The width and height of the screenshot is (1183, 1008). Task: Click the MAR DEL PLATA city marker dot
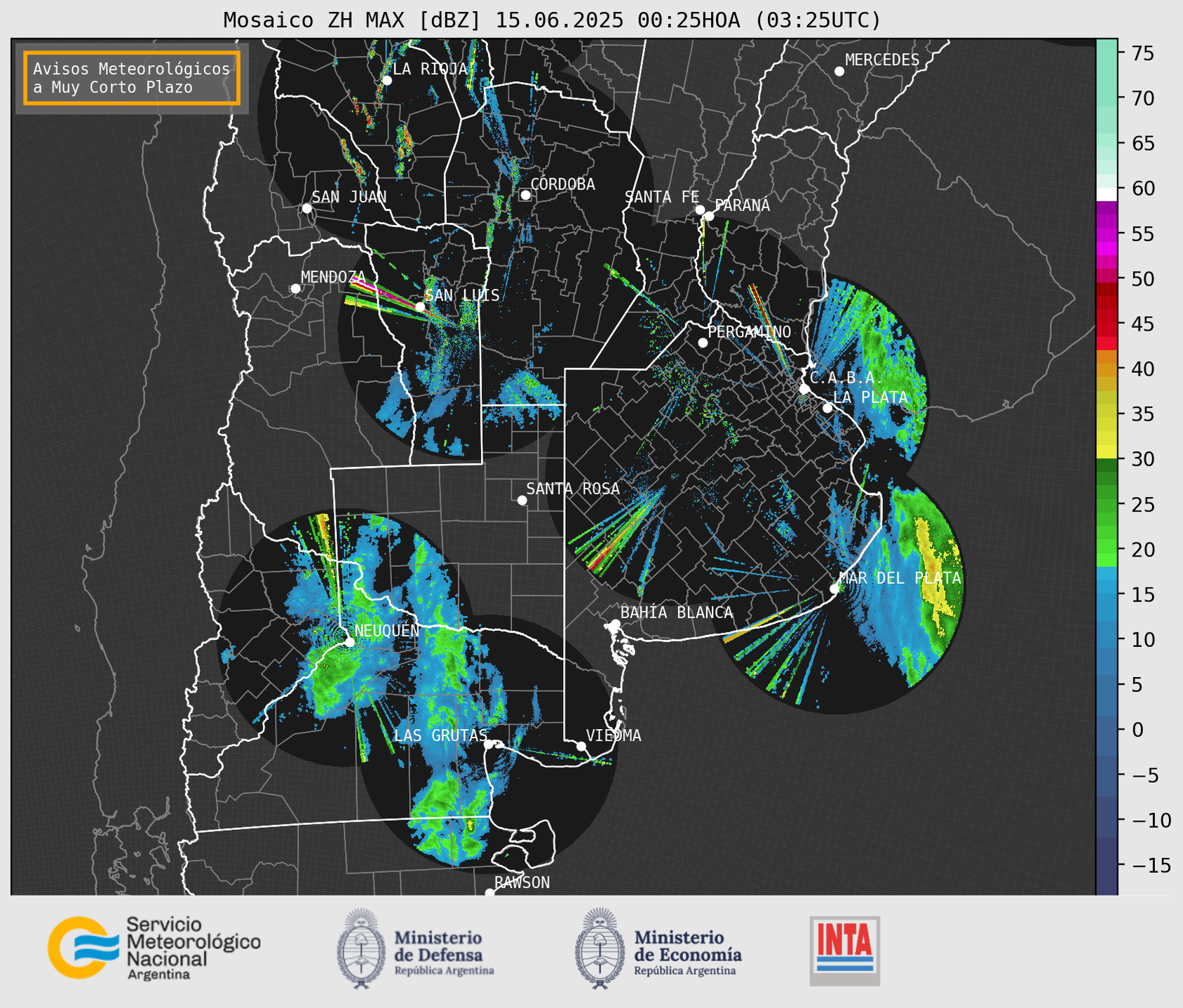click(834, 589)
